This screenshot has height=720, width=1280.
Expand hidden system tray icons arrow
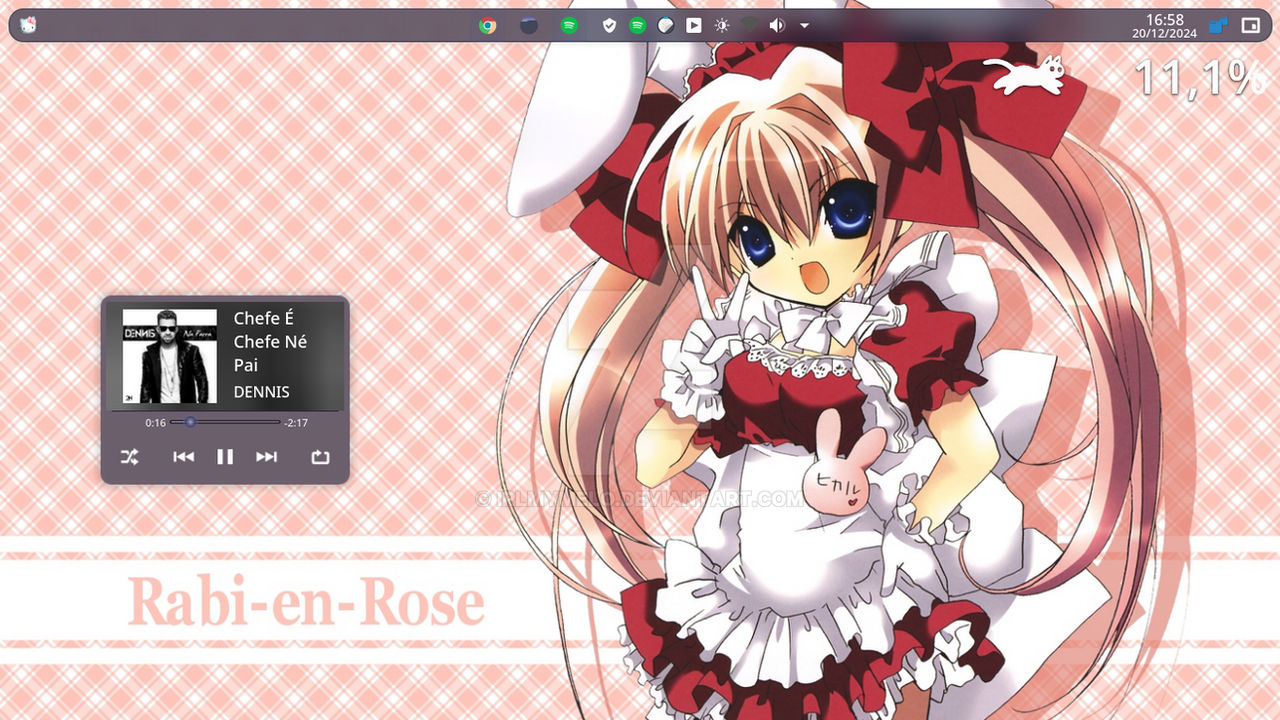(804, 26)
